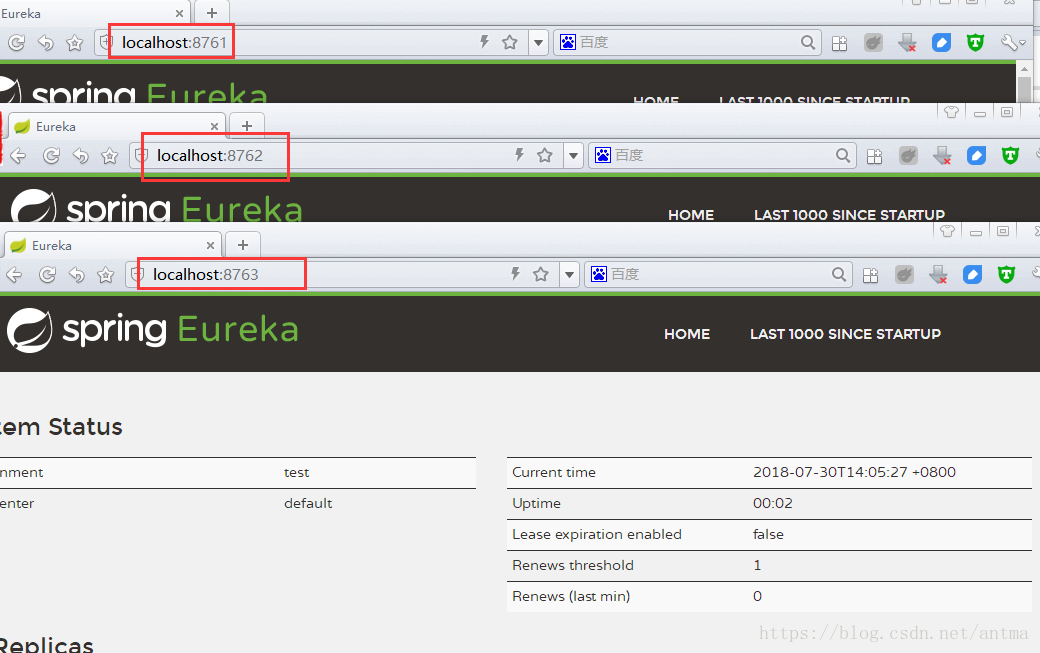Click the search magnifier in localhost:8761 window

[807, 42]
